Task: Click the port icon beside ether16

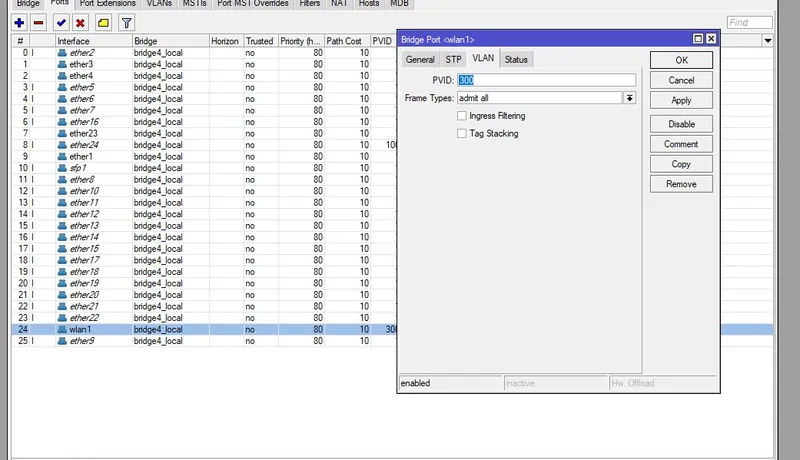Action: pos(62,122)
